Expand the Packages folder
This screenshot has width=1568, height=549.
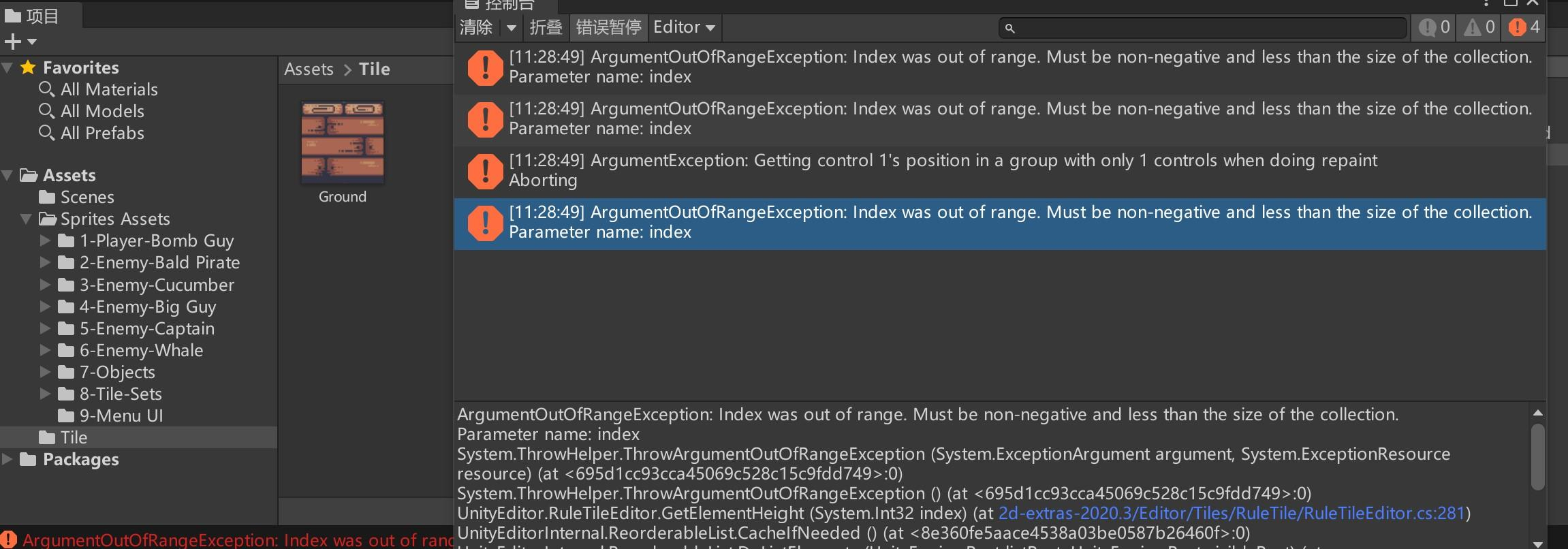coord(7,459)
